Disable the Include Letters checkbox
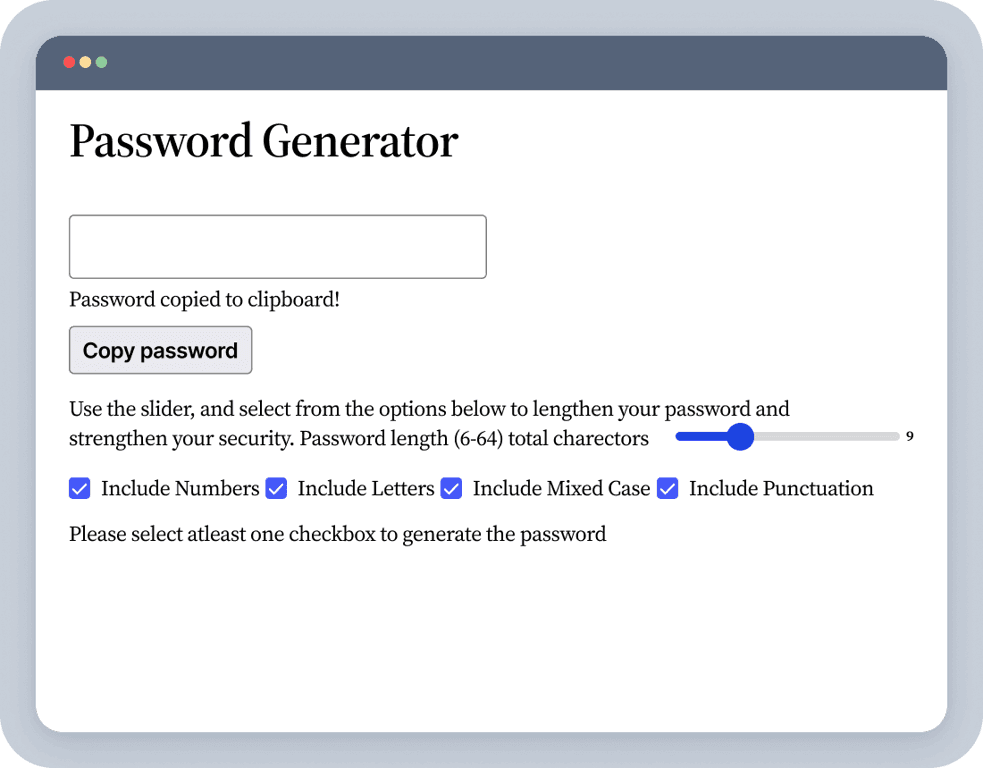The width and height of the screenshot is (983, 768). click(x=276, y=488)
